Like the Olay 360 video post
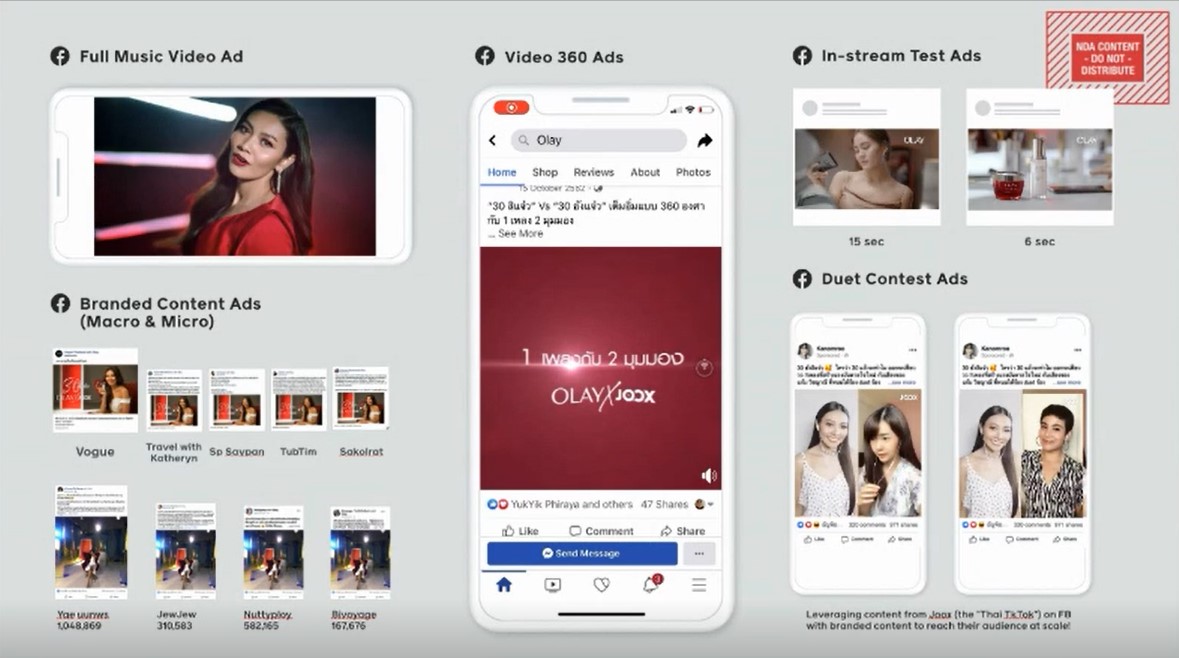1179x658 pixels. coord(520,531)
